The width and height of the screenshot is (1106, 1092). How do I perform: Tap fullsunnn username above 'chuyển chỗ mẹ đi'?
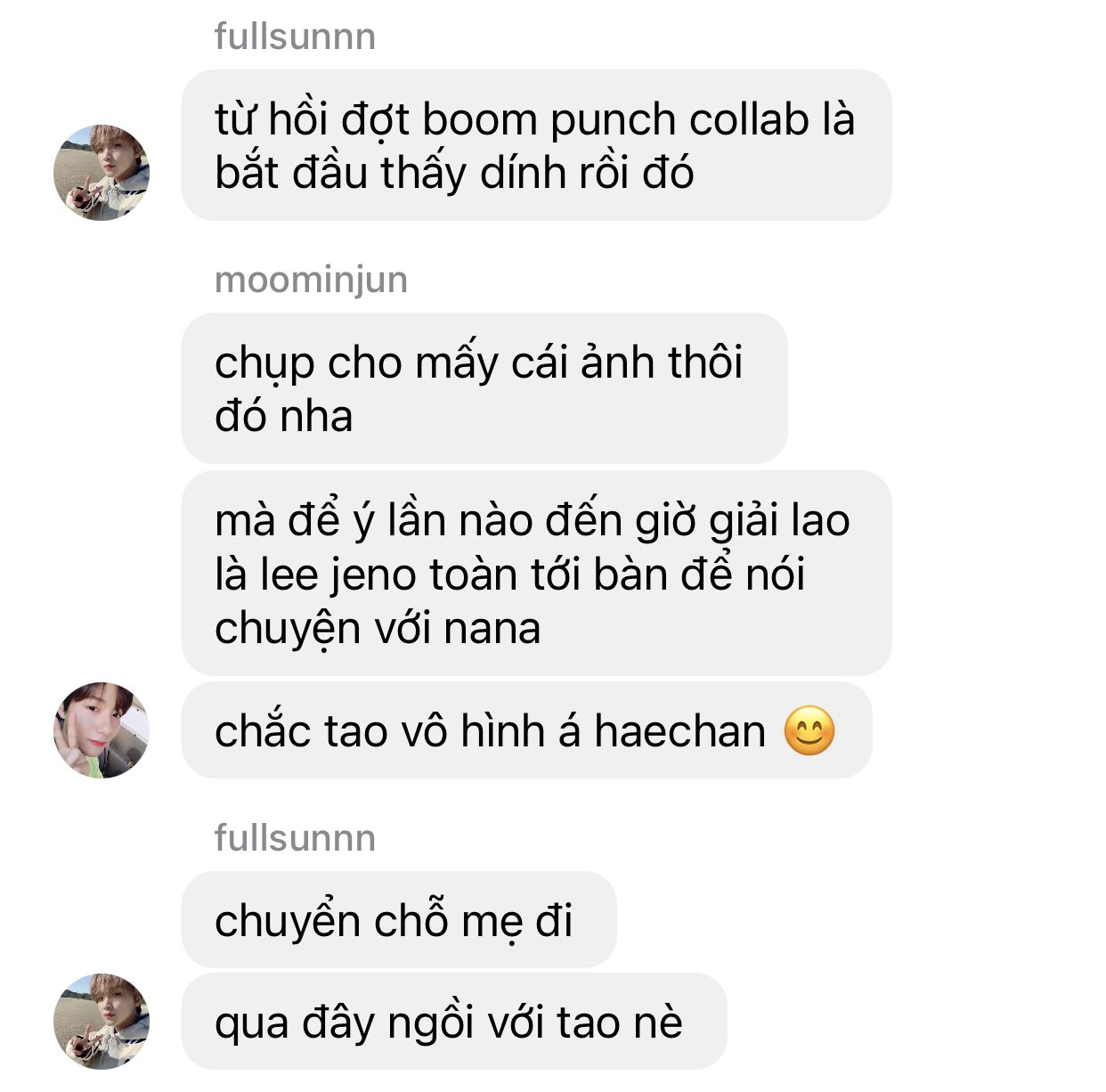(x=295, y=838)
